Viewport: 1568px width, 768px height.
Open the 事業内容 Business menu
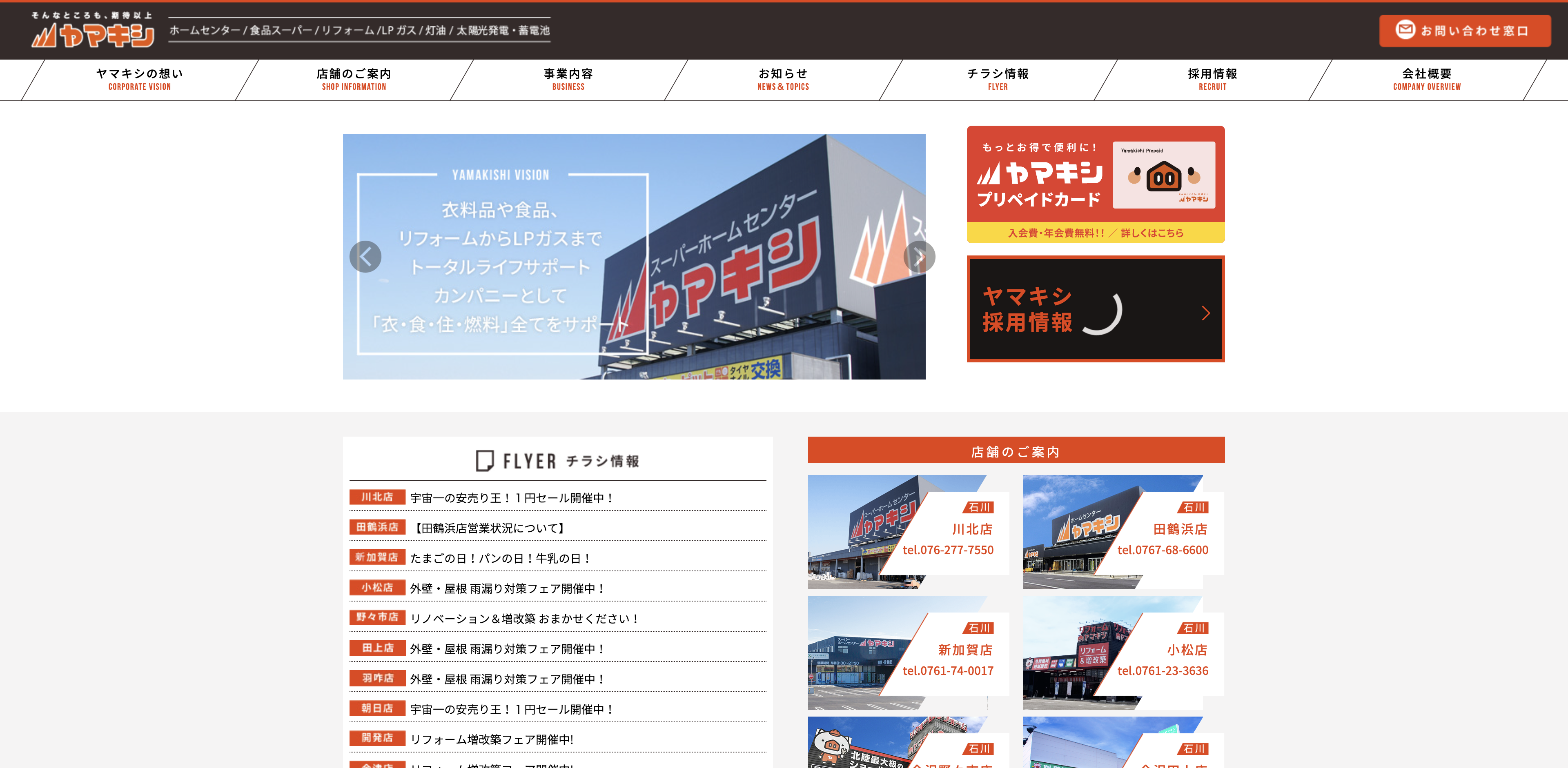coord(568,80)
